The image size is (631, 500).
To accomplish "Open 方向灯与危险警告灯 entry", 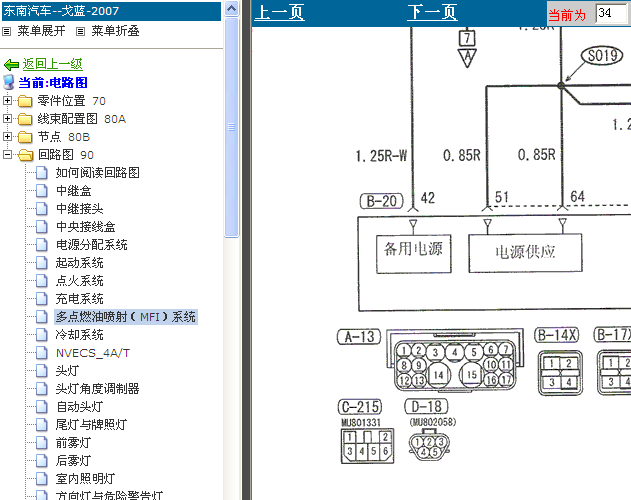I will (x=109, y=495).
